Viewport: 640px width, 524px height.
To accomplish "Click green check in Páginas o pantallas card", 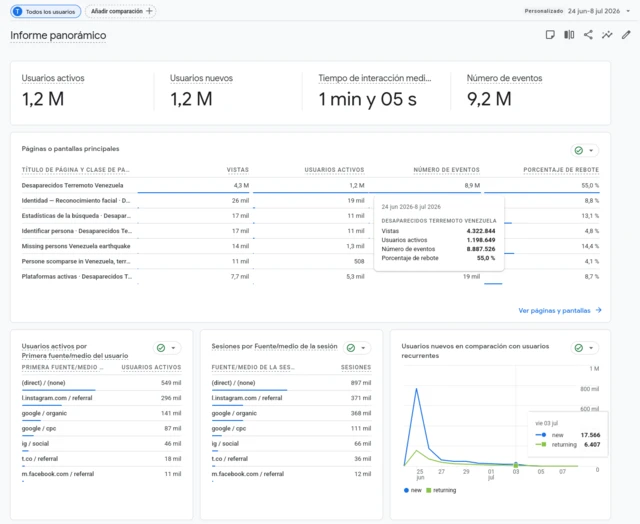I will tap(579, 151).
